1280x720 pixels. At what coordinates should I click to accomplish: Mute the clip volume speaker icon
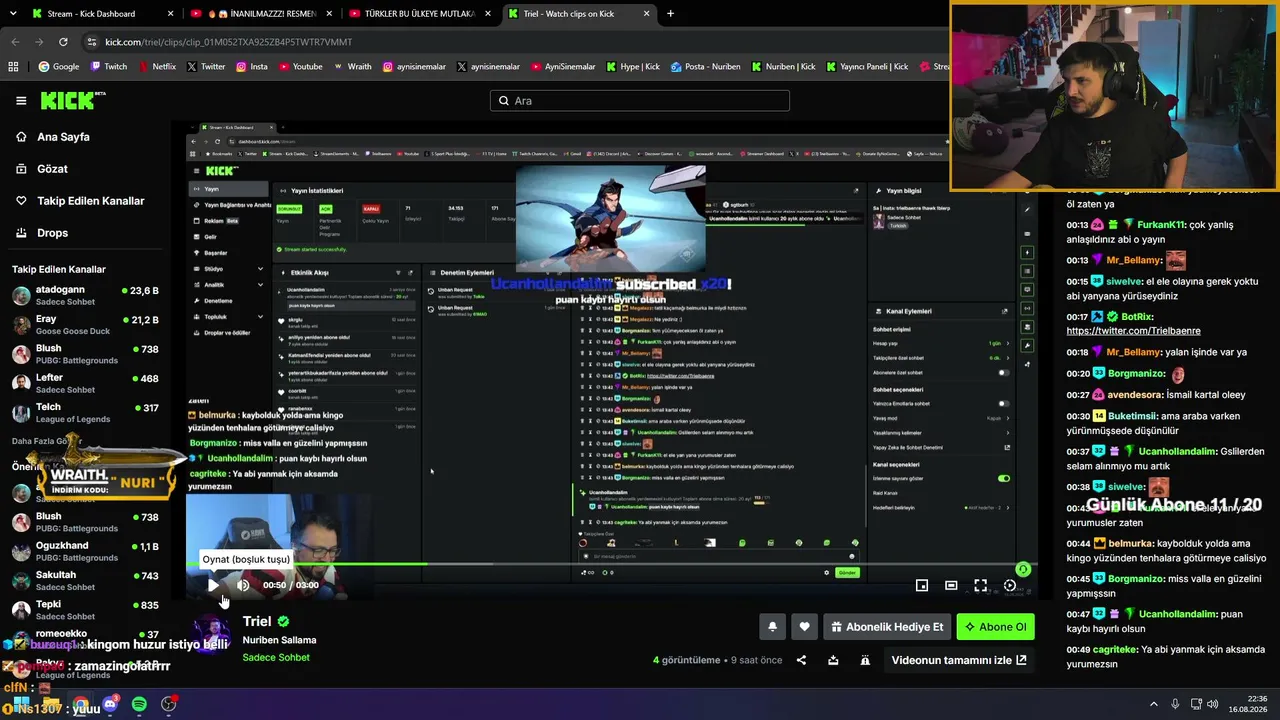coord(242,585)
